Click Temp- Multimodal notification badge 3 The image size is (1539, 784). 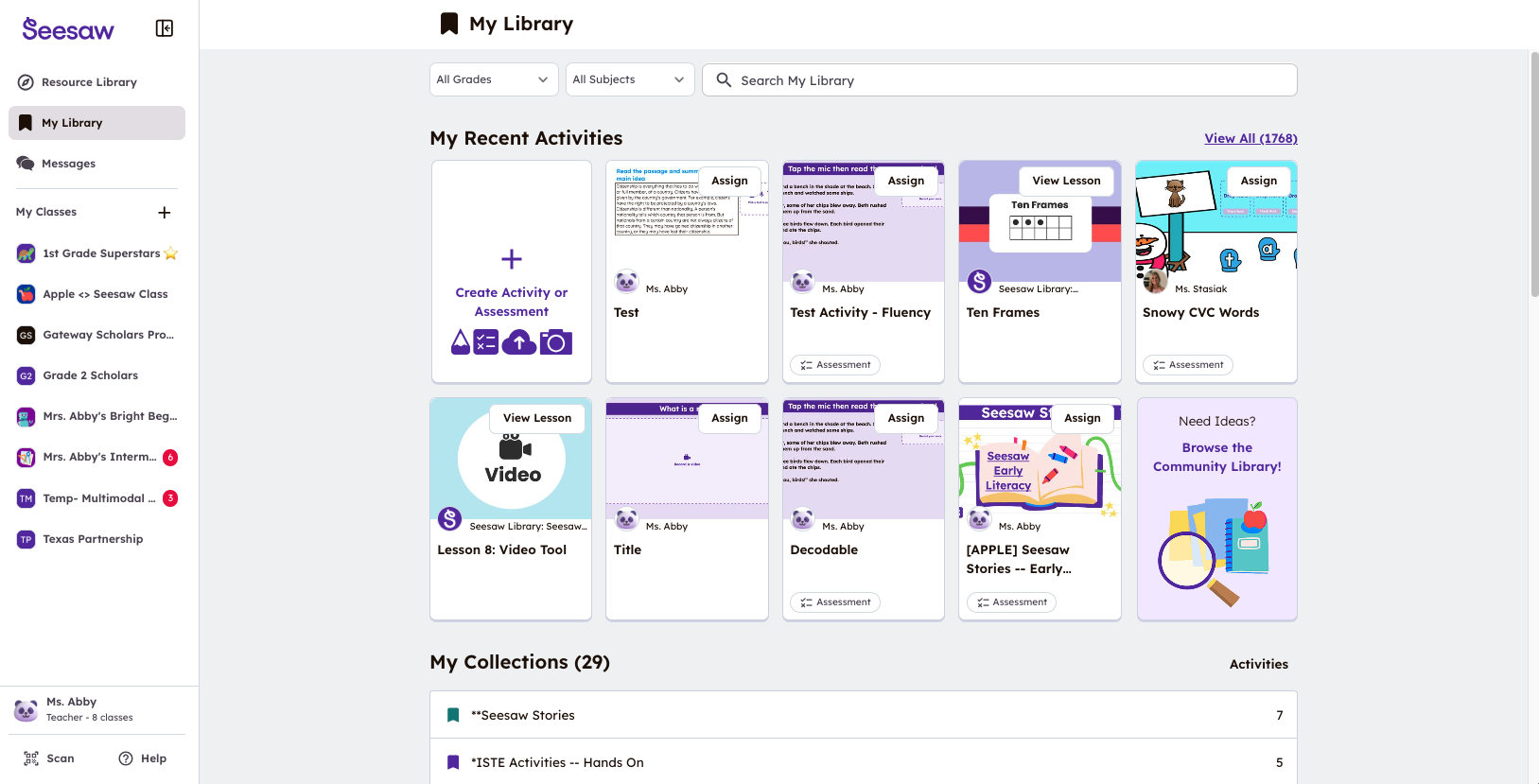pos(170,498)
